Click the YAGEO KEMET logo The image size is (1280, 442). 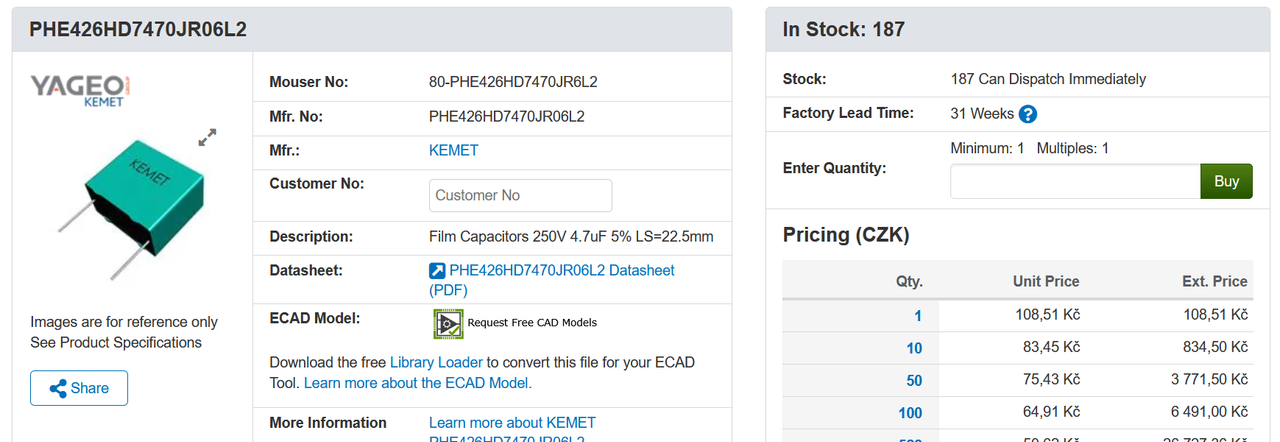point(80,90)
